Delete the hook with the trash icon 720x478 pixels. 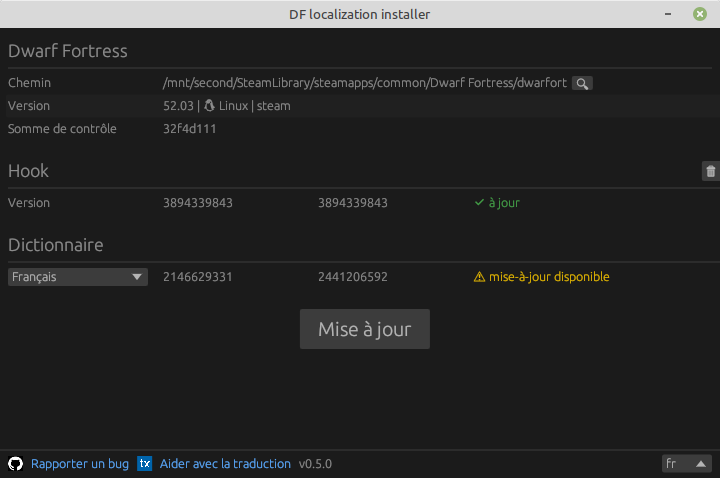point(710,171)
